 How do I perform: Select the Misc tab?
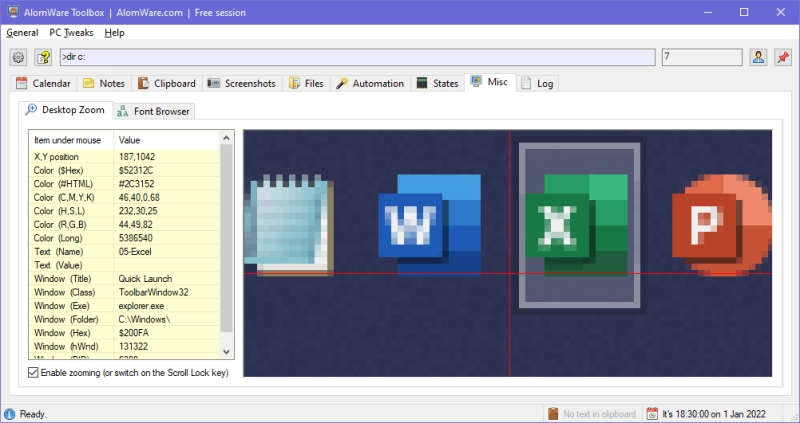[x=490, y=82]
